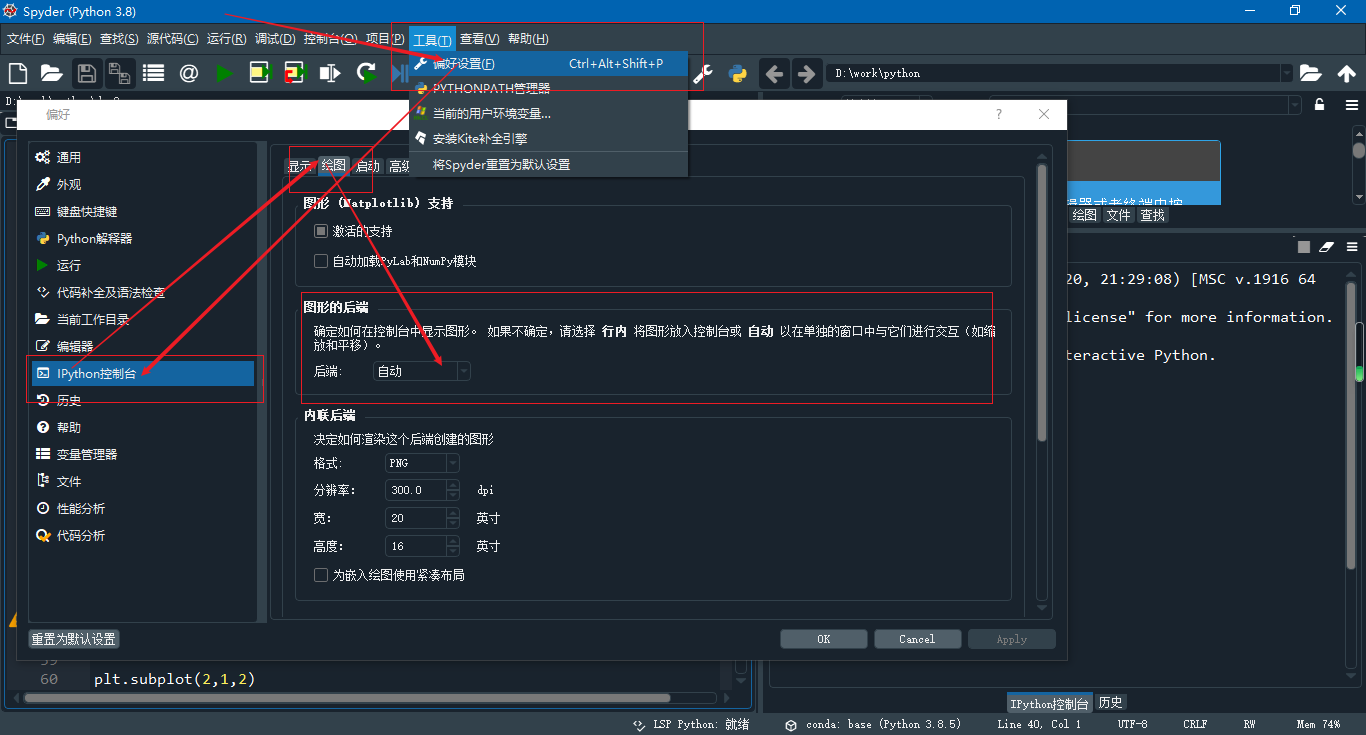Click 重置为默认设置 button

point(72,638)
